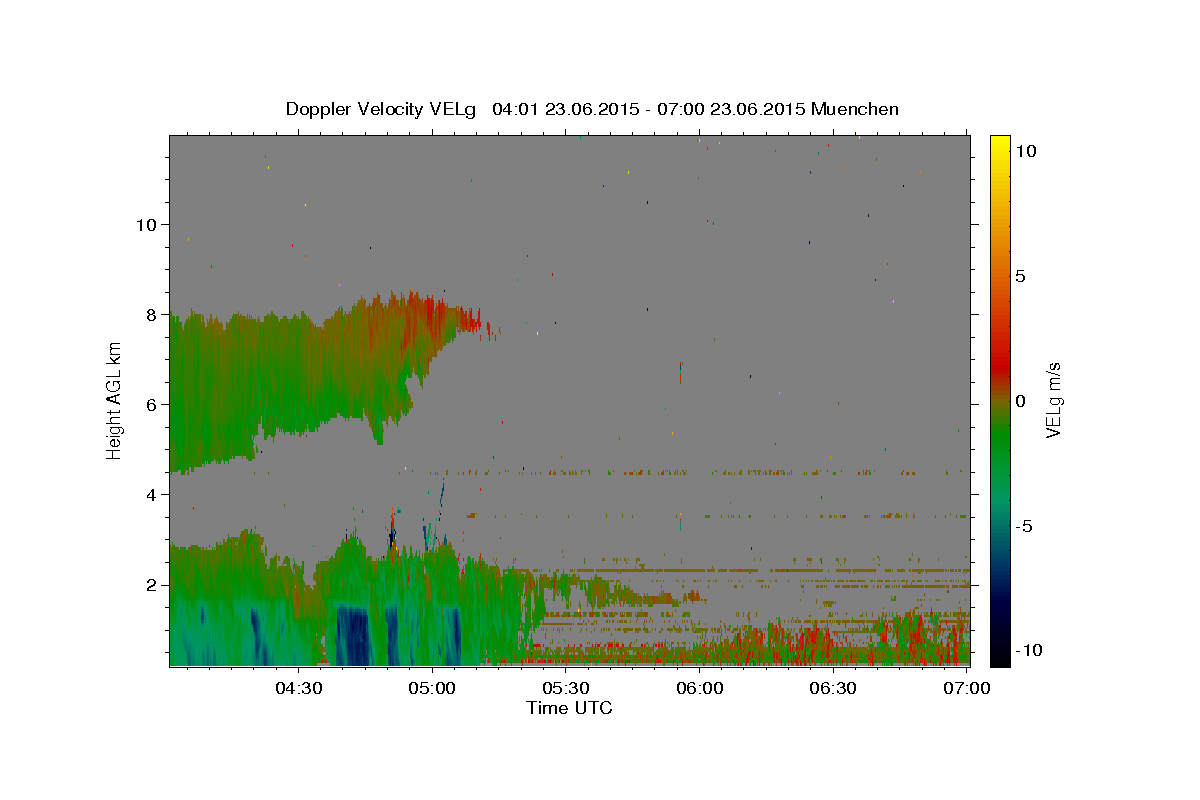Click the height axis label 6
The image size is (1200, 800).
point(150,404)
